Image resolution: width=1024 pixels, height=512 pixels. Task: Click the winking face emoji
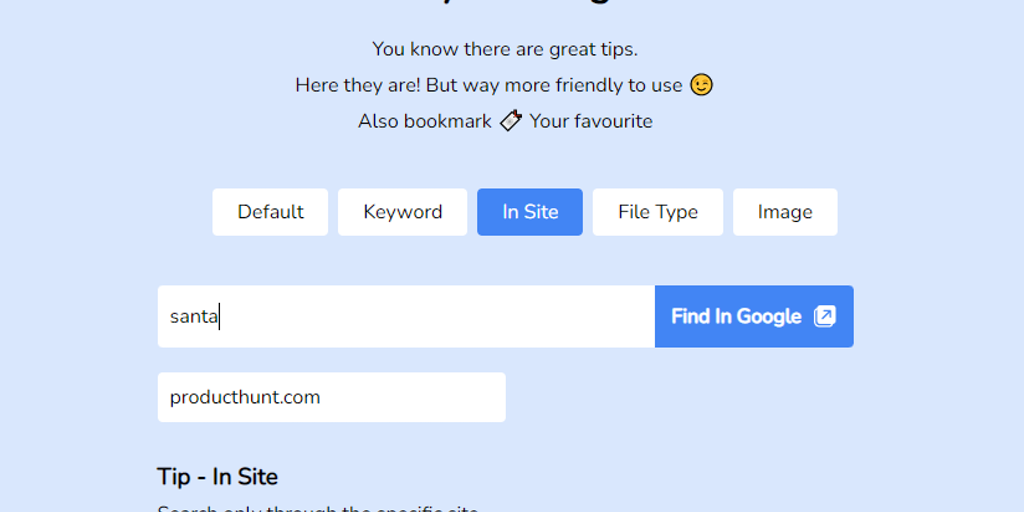pos(701,85)
